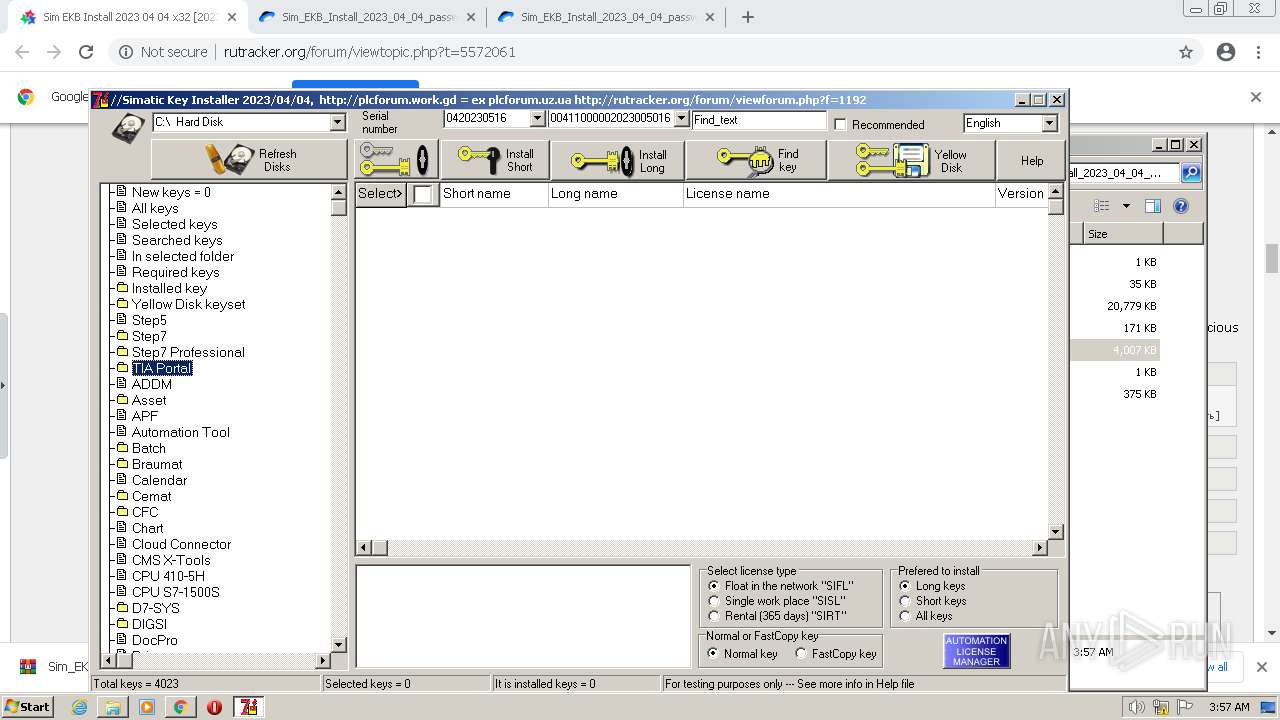This screenshot has width=1280, height=720.
Task: Click the Install Long key button
Action: click(617, 160)
